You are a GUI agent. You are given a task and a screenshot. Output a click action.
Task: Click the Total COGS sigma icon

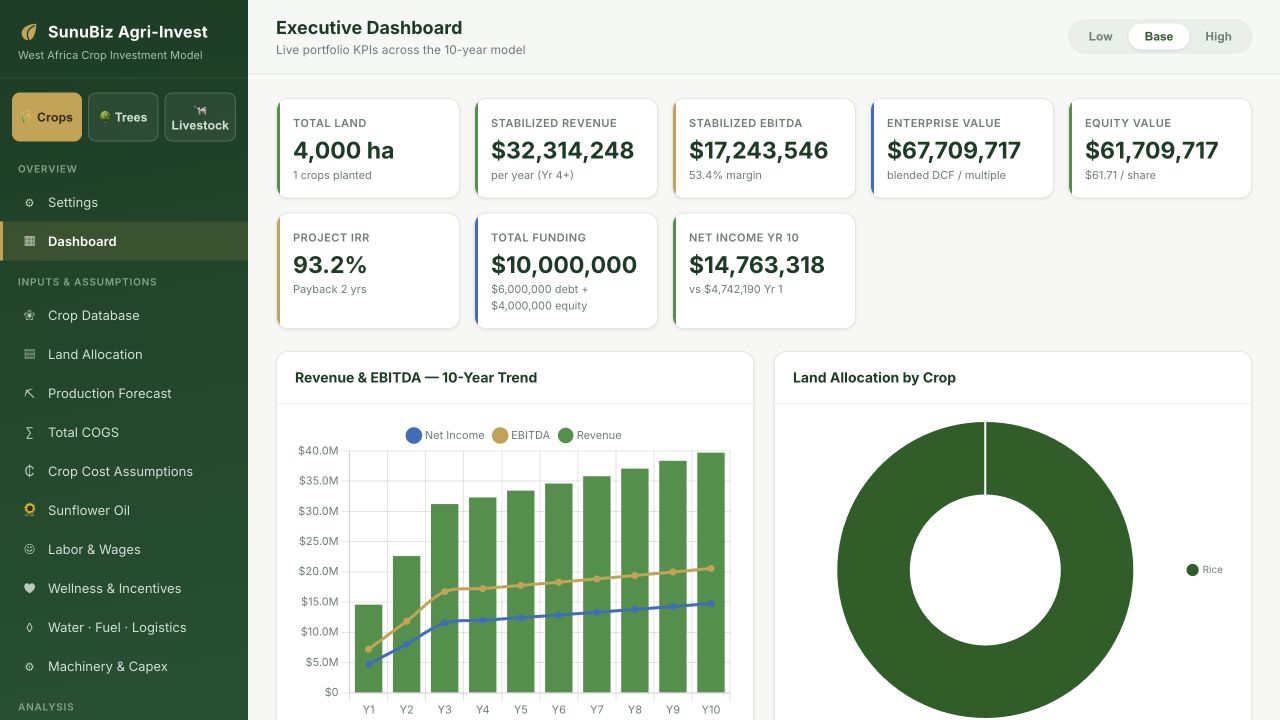(x=29, y=432)
